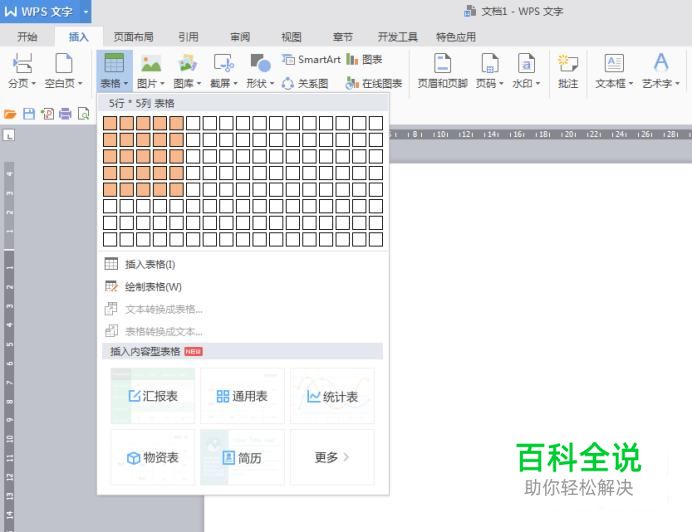Expand the 艺术字 dropdown arrow

(677, 83)
